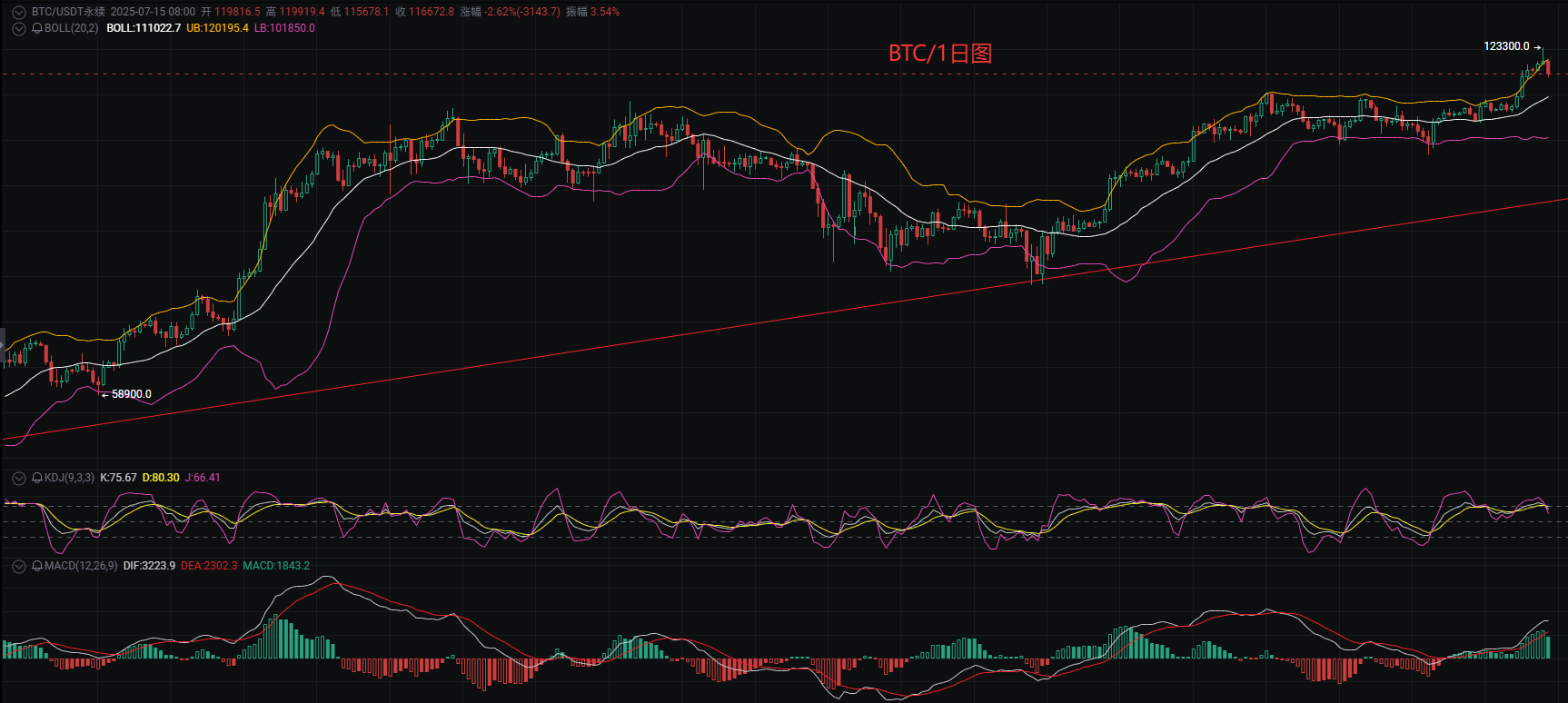Click the K:75.67 value
Screen dimensions: 1568x703
[x=118, y=478]
